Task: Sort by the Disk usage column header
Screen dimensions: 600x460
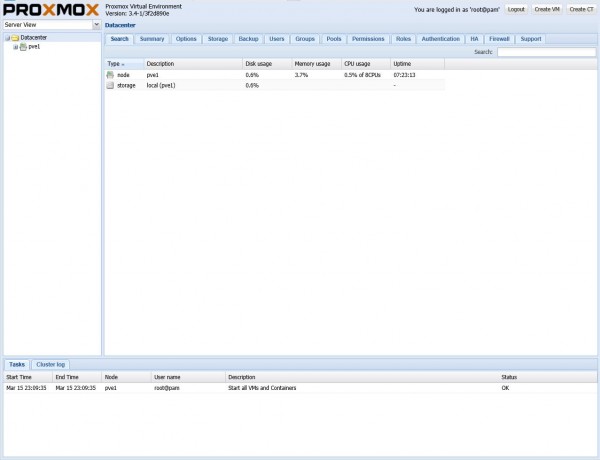Action: coord(267,64)
